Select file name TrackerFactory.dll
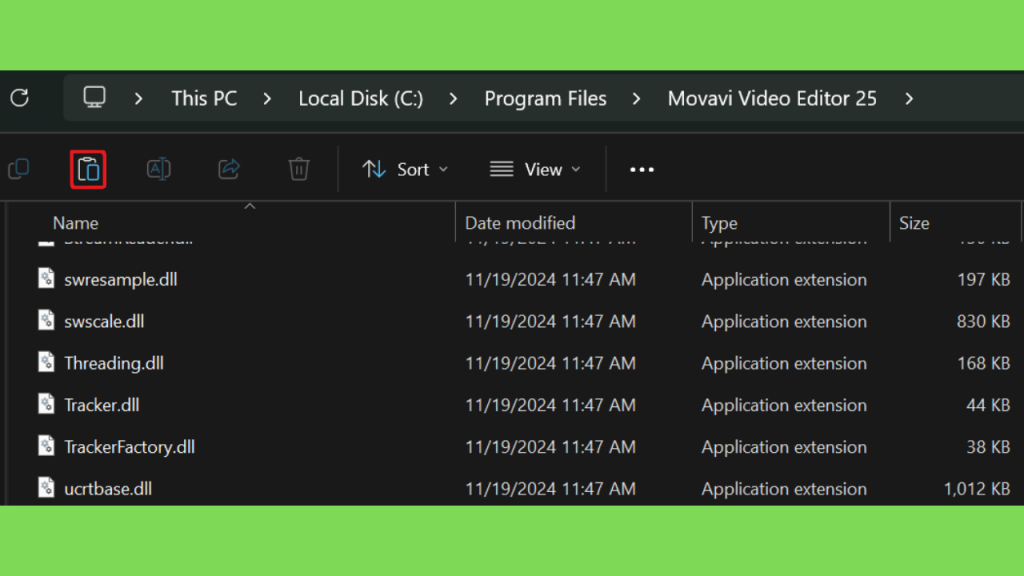Viewport: 1024px width, 576px height. [x=129, y=447]
